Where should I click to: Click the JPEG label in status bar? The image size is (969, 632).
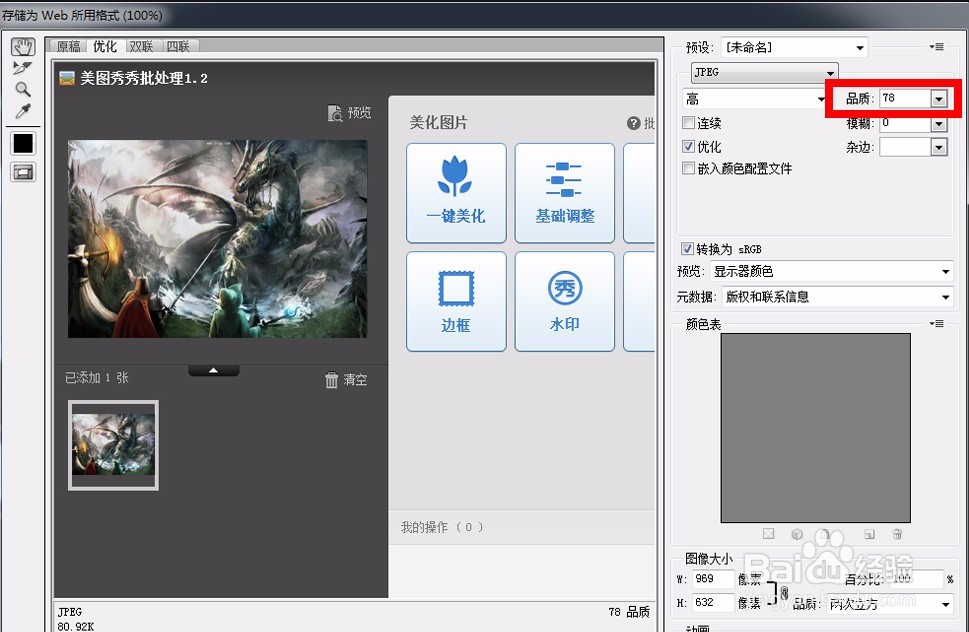(x=70, y=612)
